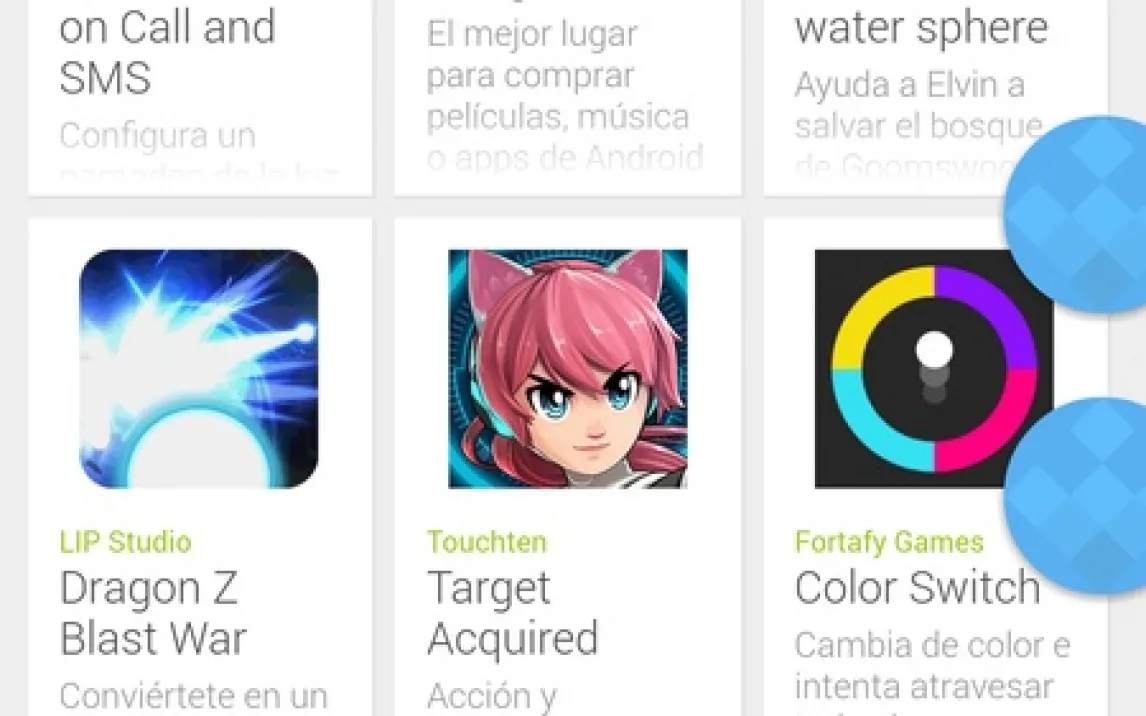Open the LIP Studio developer link

pyautogui.click(x=126, y=542)
